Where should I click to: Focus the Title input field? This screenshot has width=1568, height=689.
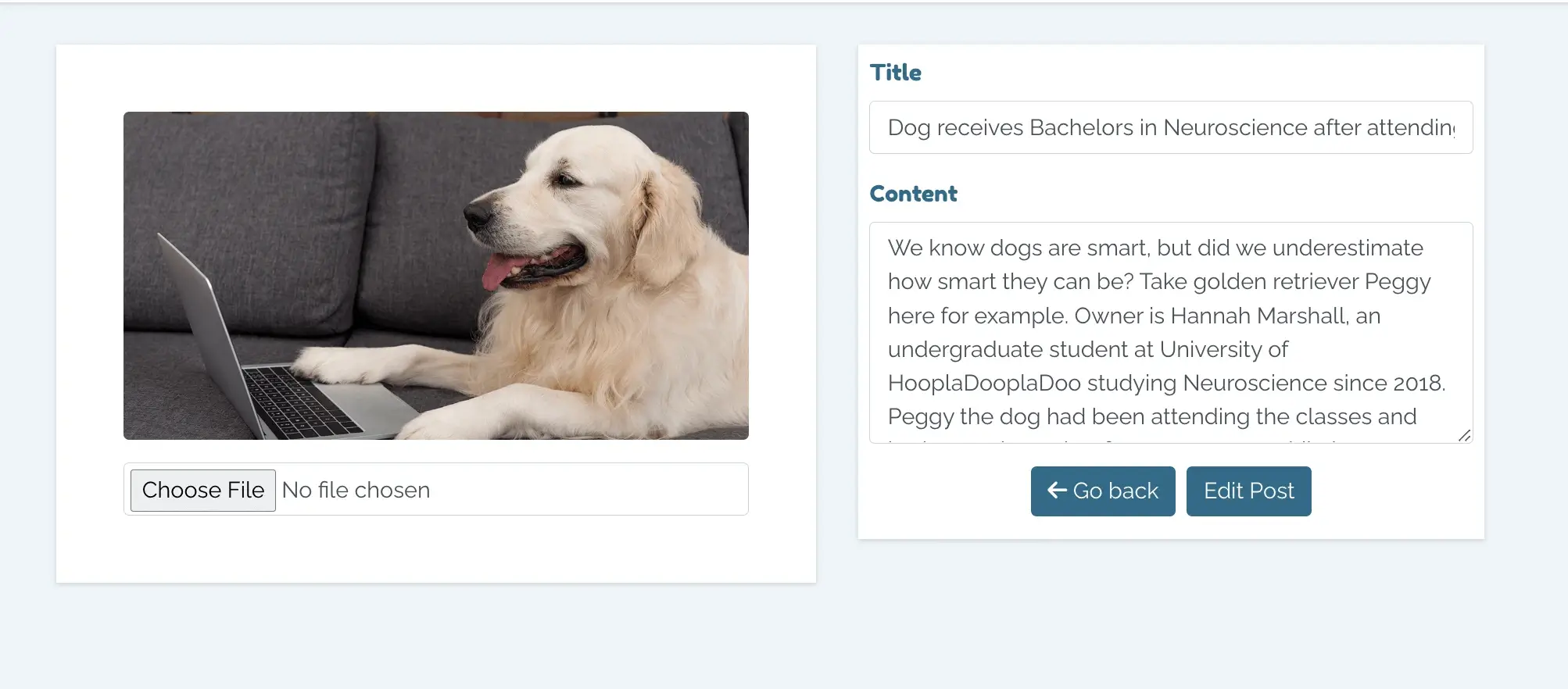(1171, 127)
